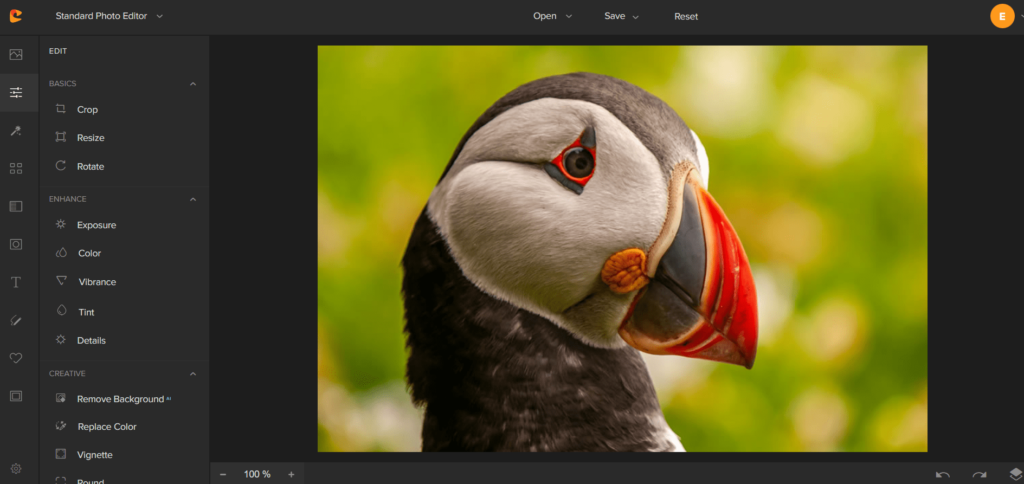
Task: Redo the last action
Action: [979, 475]
